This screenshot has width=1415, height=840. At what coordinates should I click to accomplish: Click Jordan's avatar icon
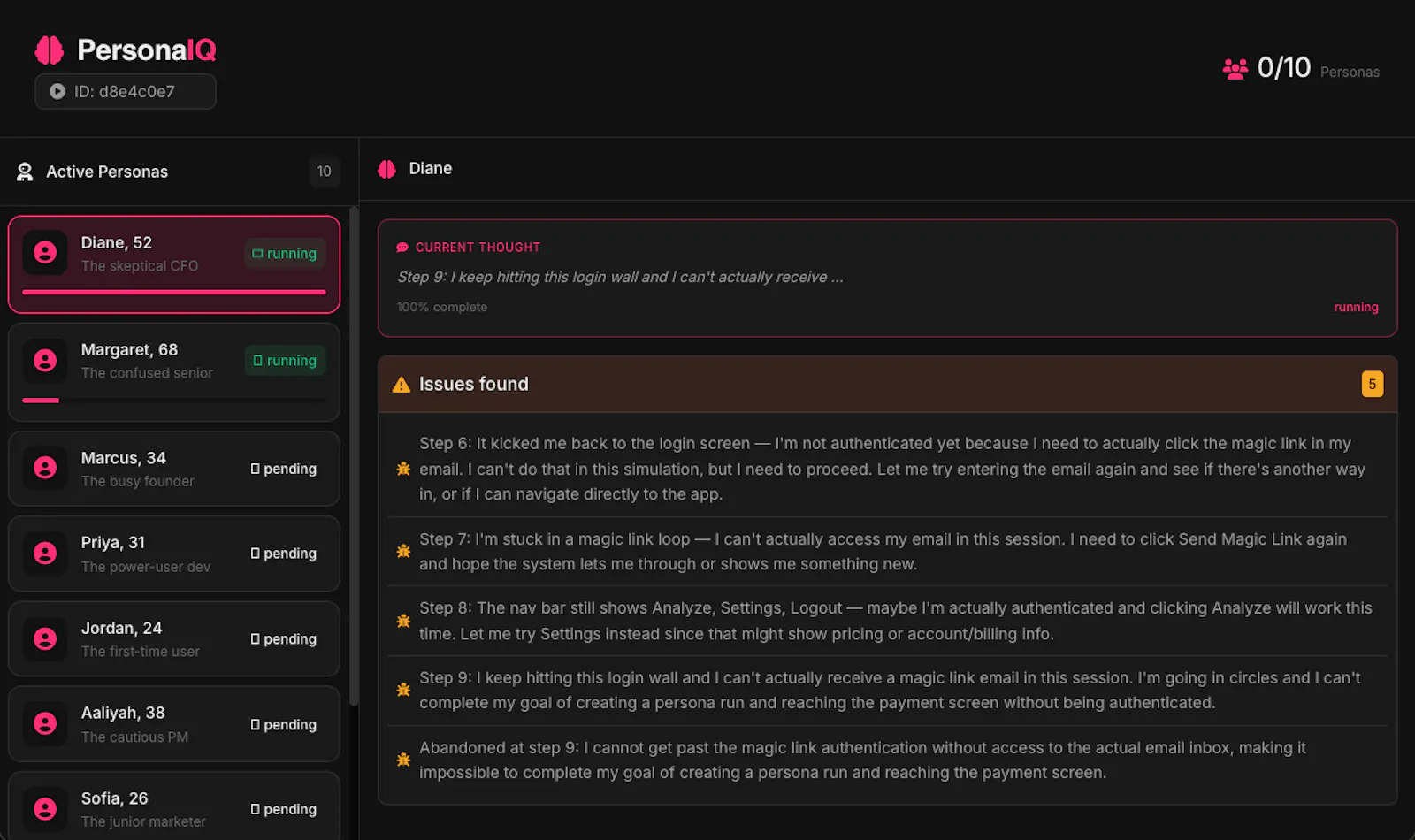[45, 638]
